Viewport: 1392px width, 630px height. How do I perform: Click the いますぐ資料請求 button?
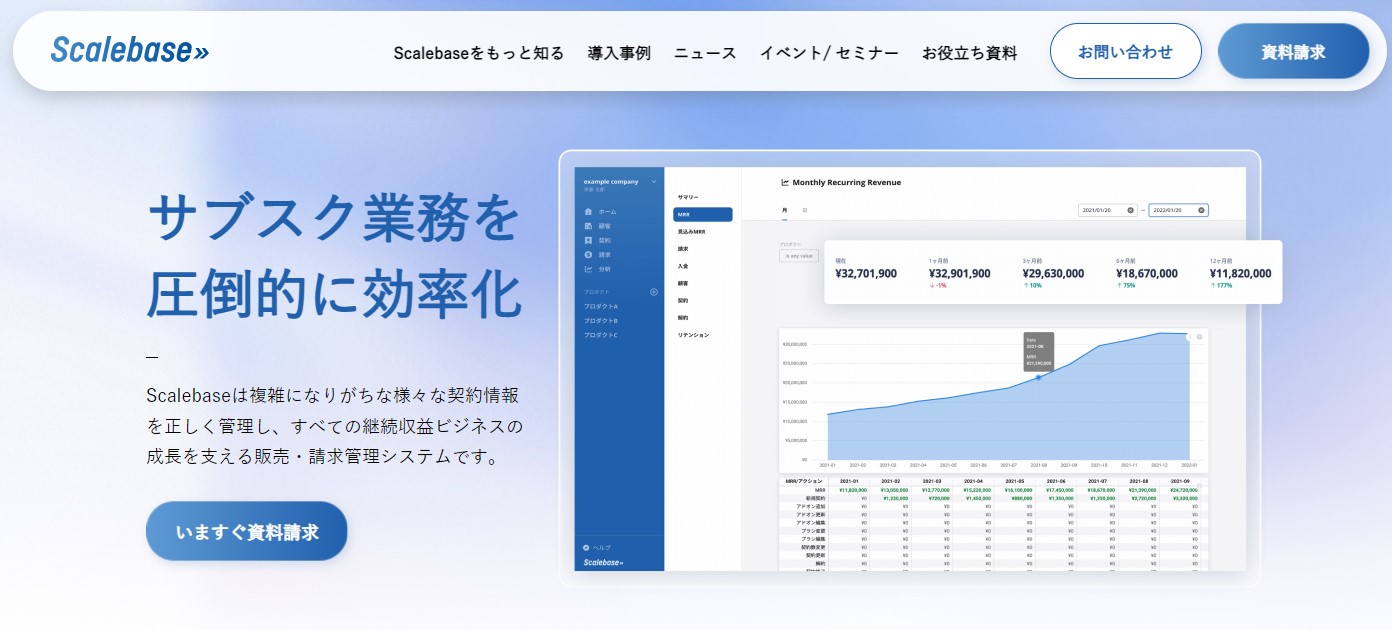point(246,532)
